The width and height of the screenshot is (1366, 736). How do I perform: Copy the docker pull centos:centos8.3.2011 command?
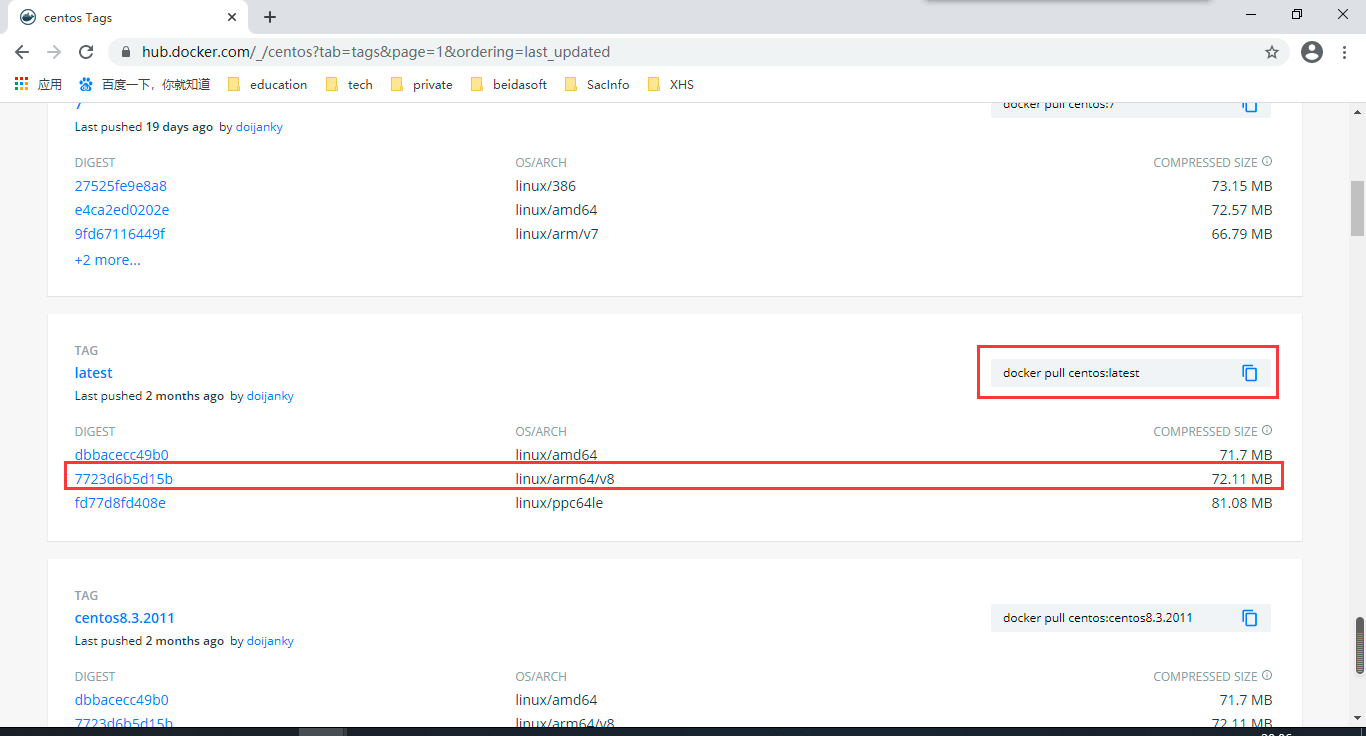(x=1249, y=618)
